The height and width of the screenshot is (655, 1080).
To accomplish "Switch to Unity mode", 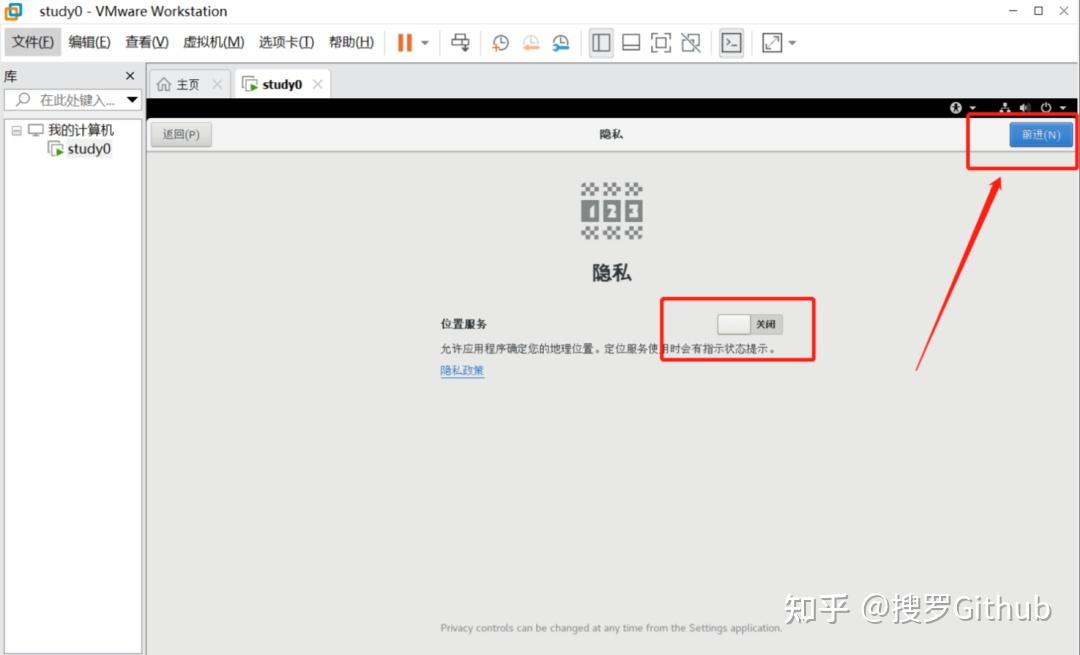I will [691, 43].
